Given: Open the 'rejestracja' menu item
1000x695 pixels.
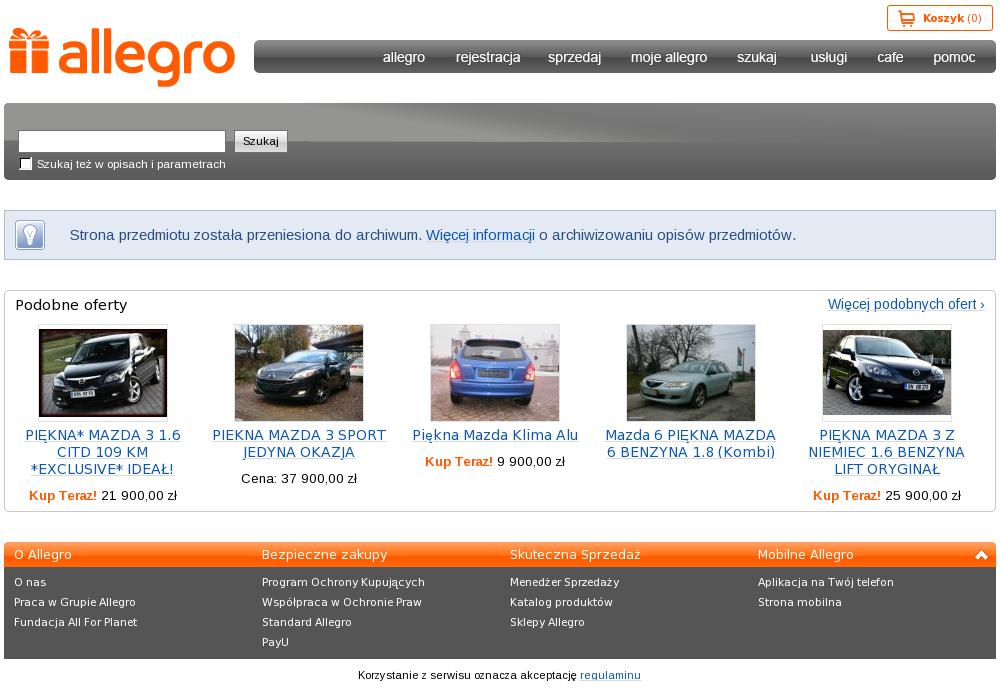Looking at the screenshot, I should click(x=488, y=57).
